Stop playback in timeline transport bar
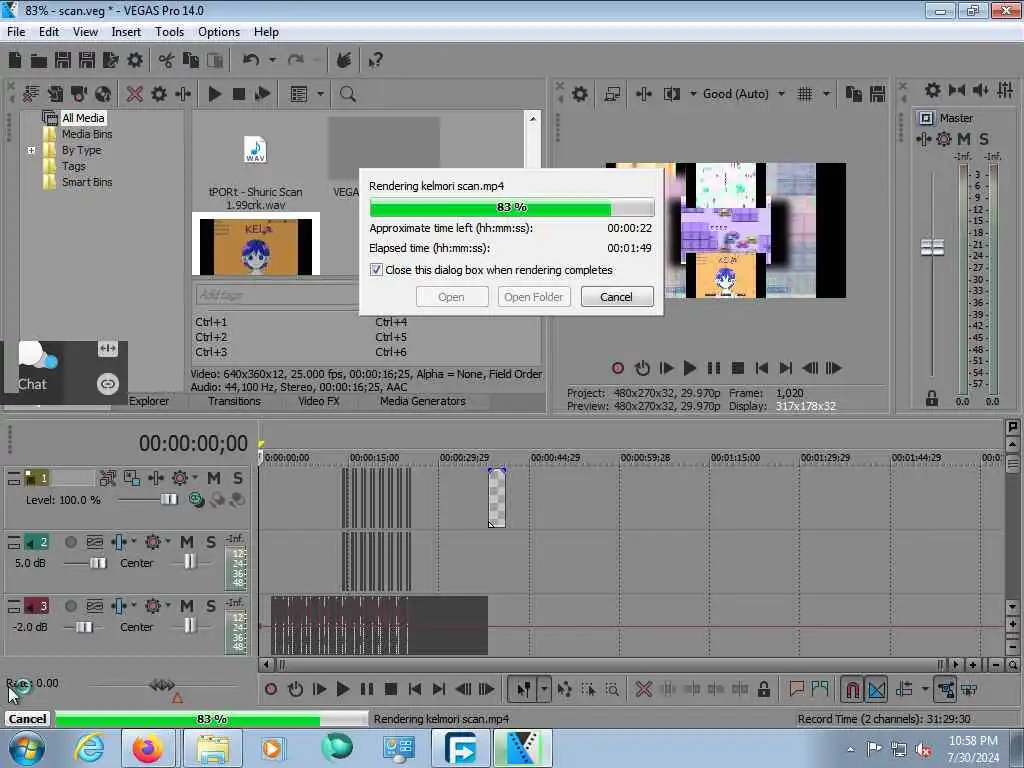 (391, 689)
